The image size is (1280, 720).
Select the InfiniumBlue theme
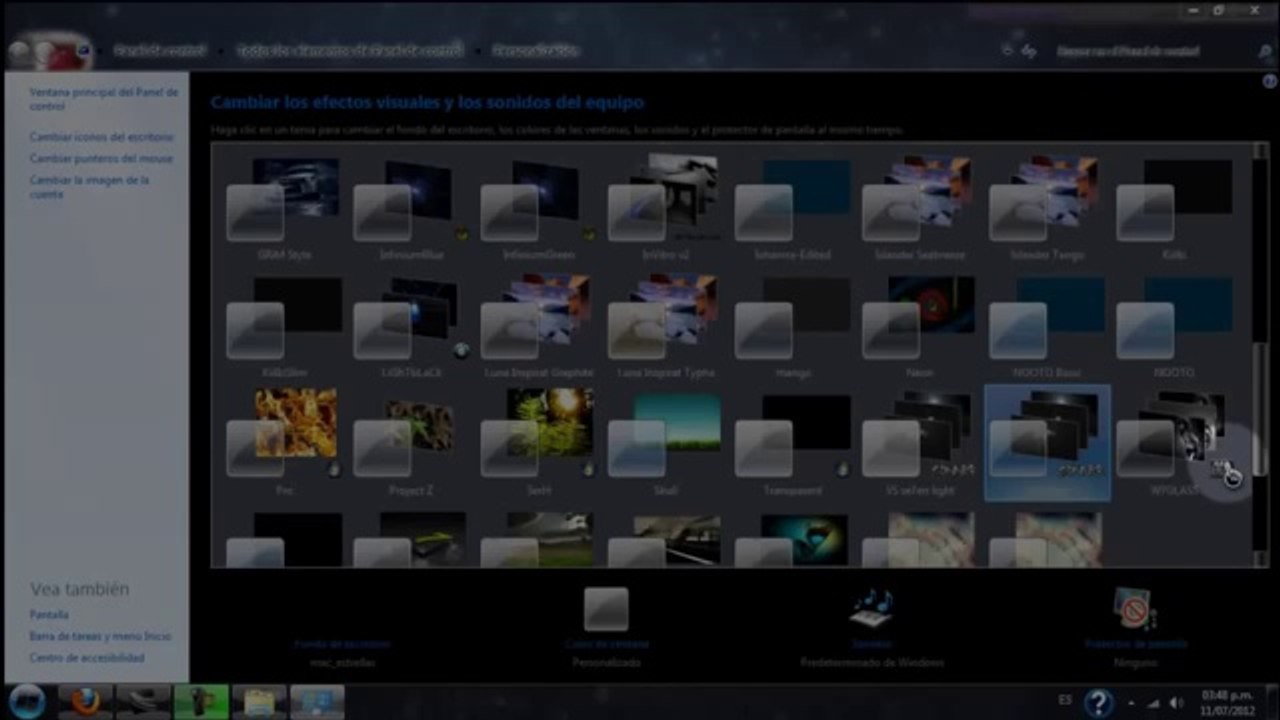click(411, 207)
